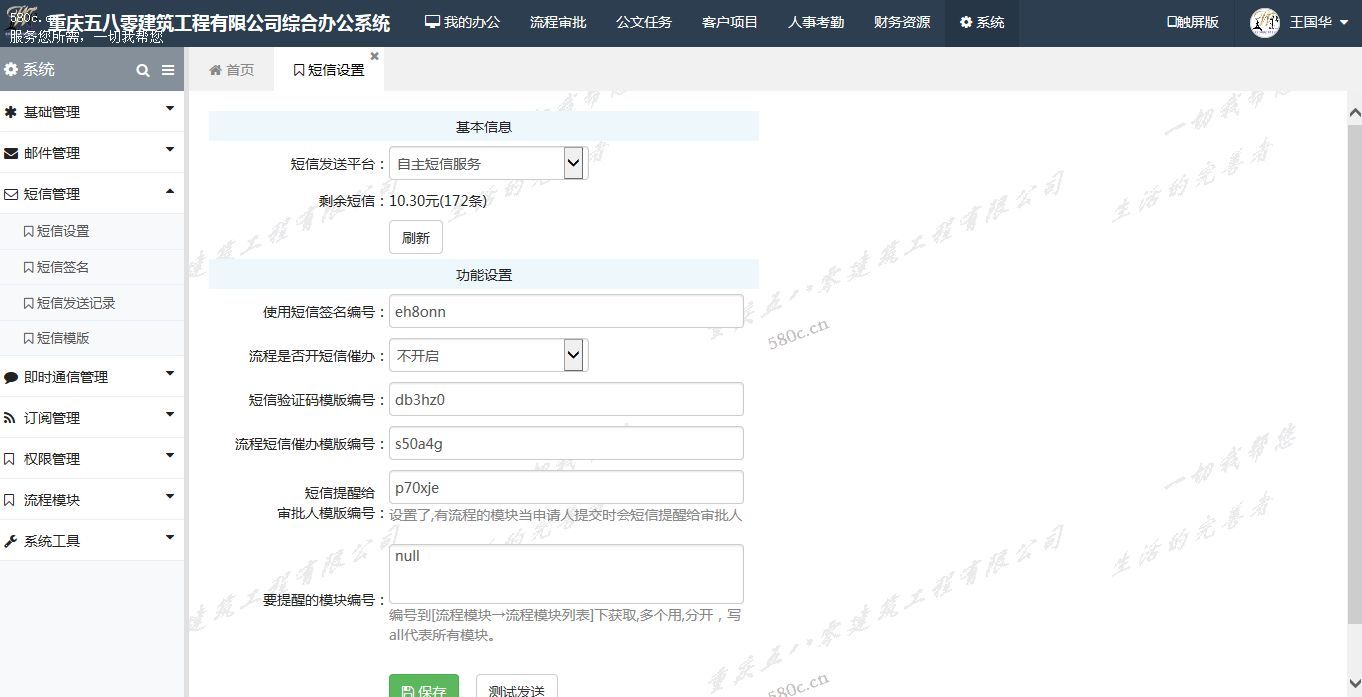Screen dimensions: 1362x697
Task: Open the 流程是否开短信催办 dropdown
Action: pos(487,355)
